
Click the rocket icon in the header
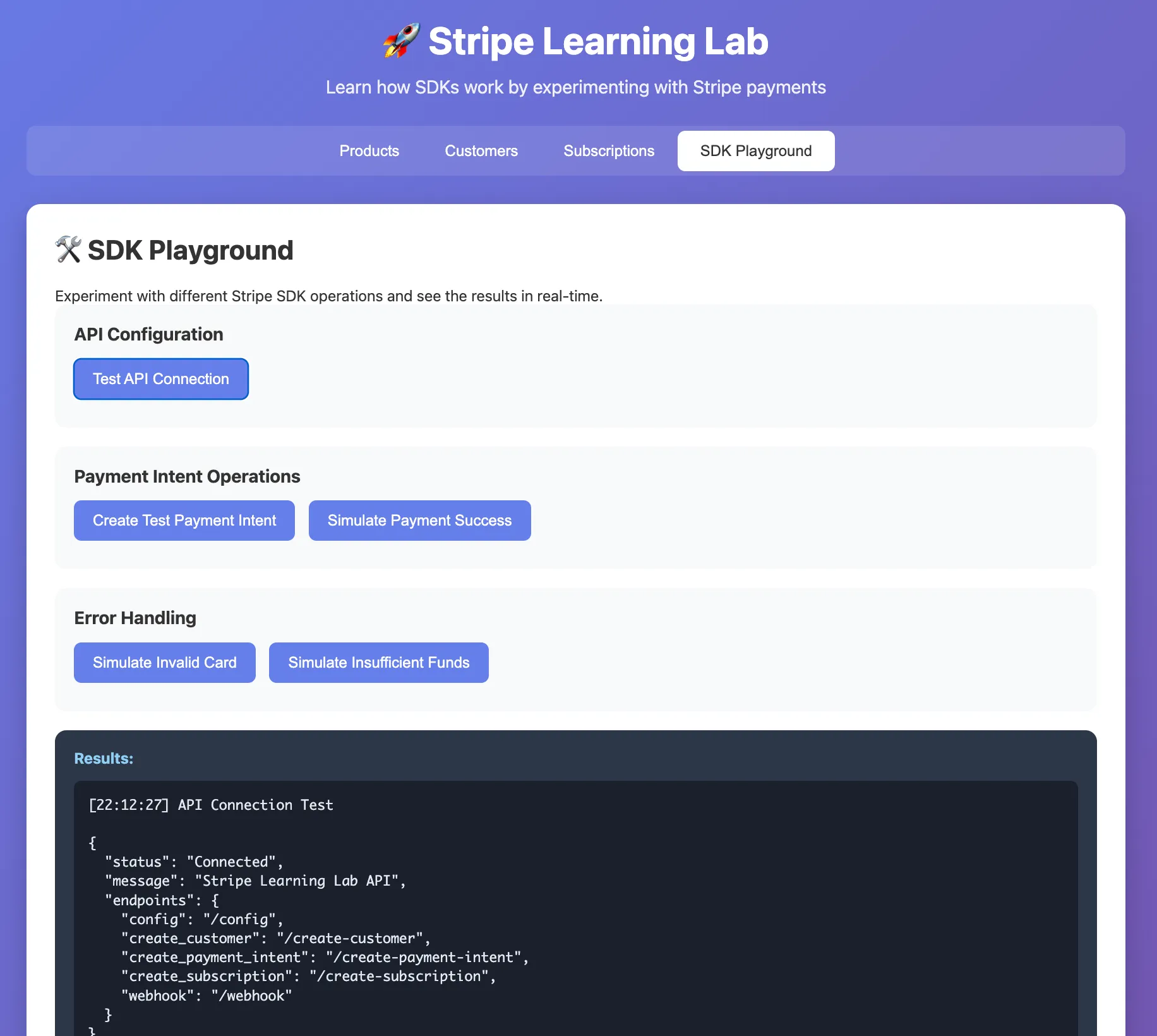402,40
